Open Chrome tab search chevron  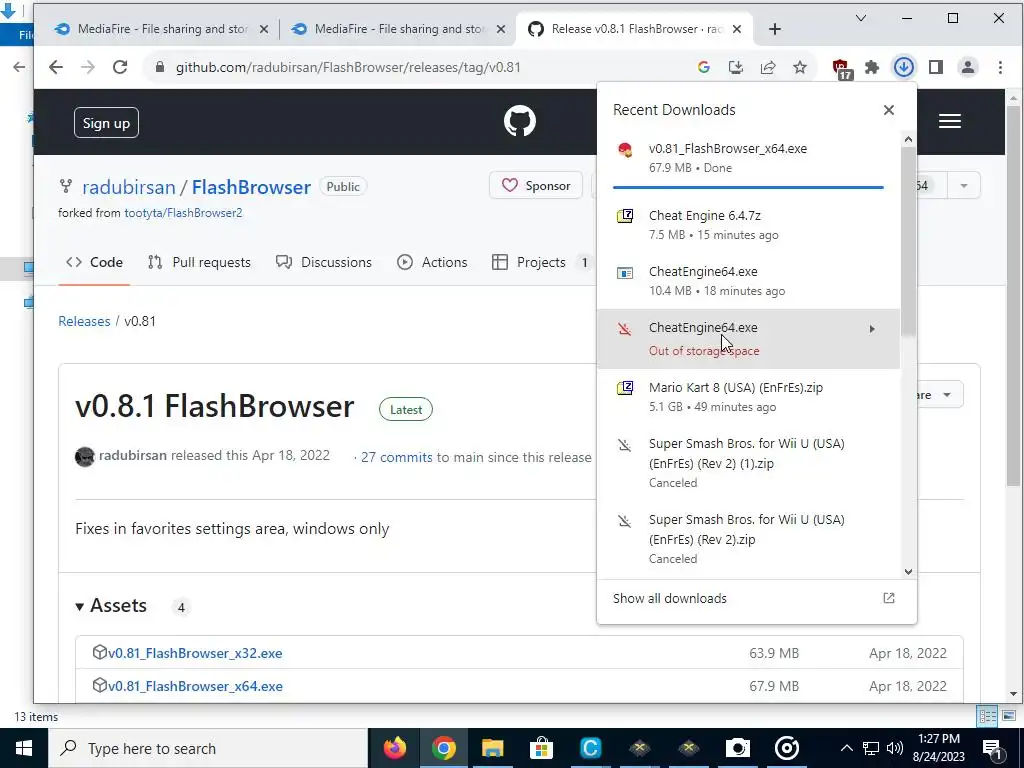[861, 18]
